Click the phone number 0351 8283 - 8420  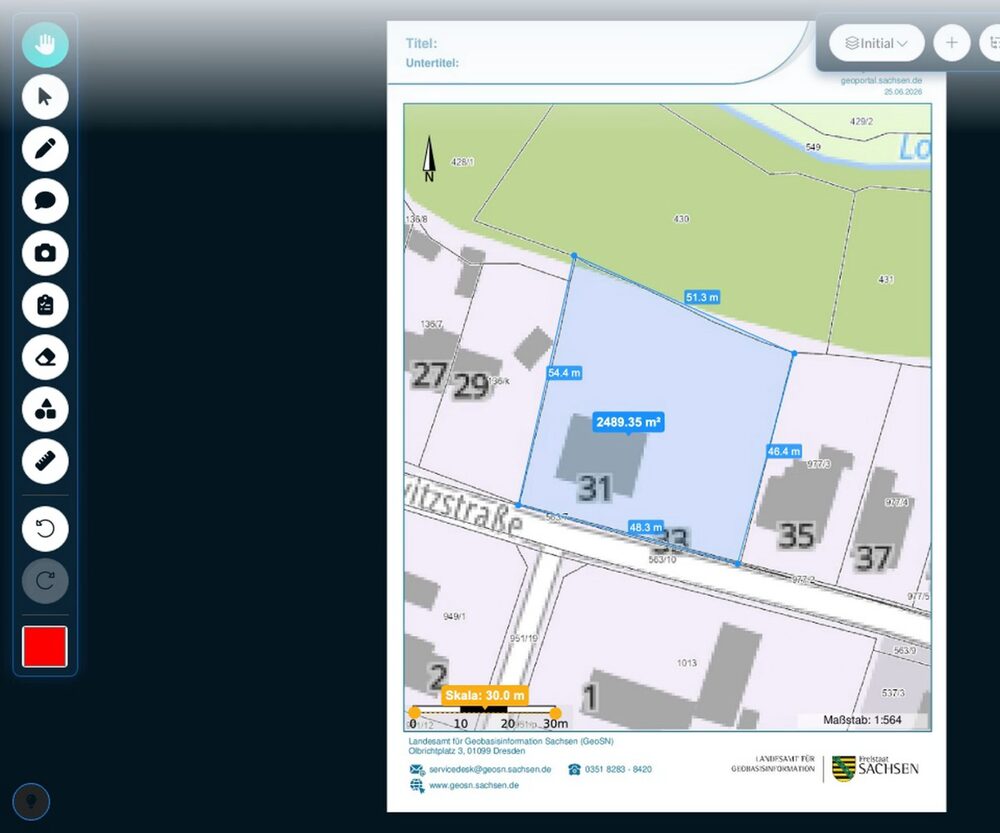(x=618, y=769)
